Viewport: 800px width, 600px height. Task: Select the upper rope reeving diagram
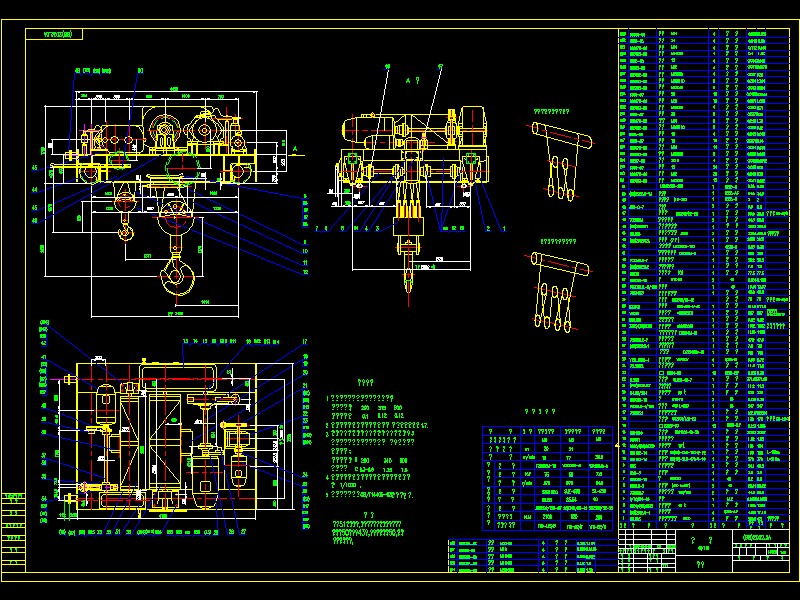560,160
